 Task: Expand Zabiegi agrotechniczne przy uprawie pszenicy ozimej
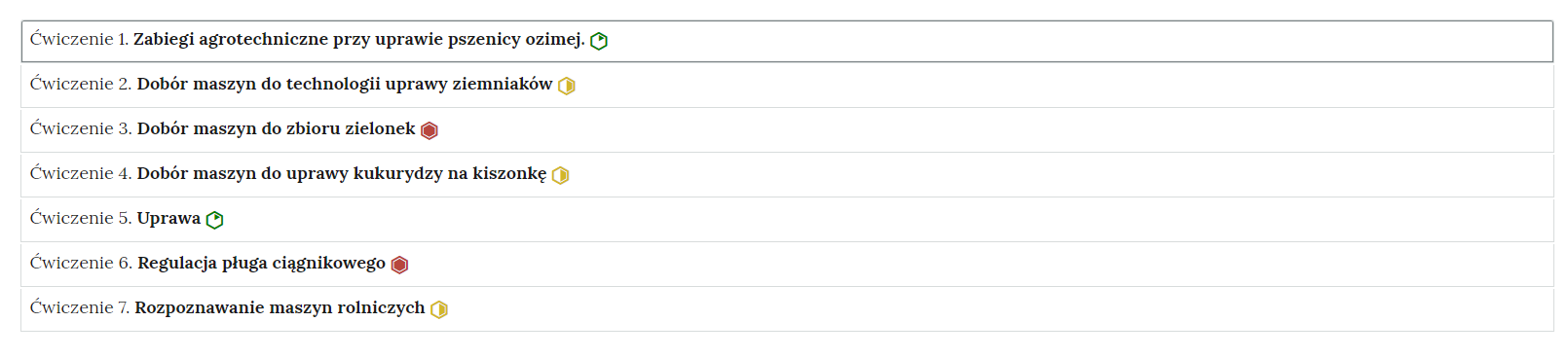(359, 39)
